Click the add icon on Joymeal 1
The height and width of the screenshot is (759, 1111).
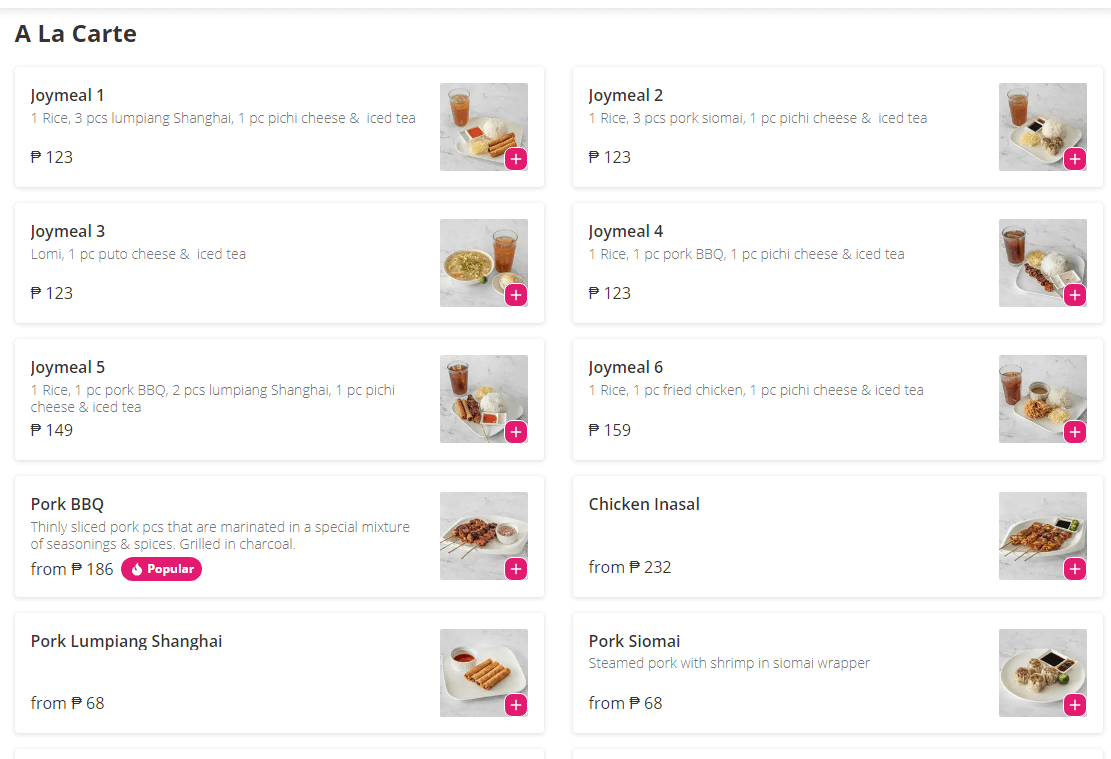[x=517, y=158]
